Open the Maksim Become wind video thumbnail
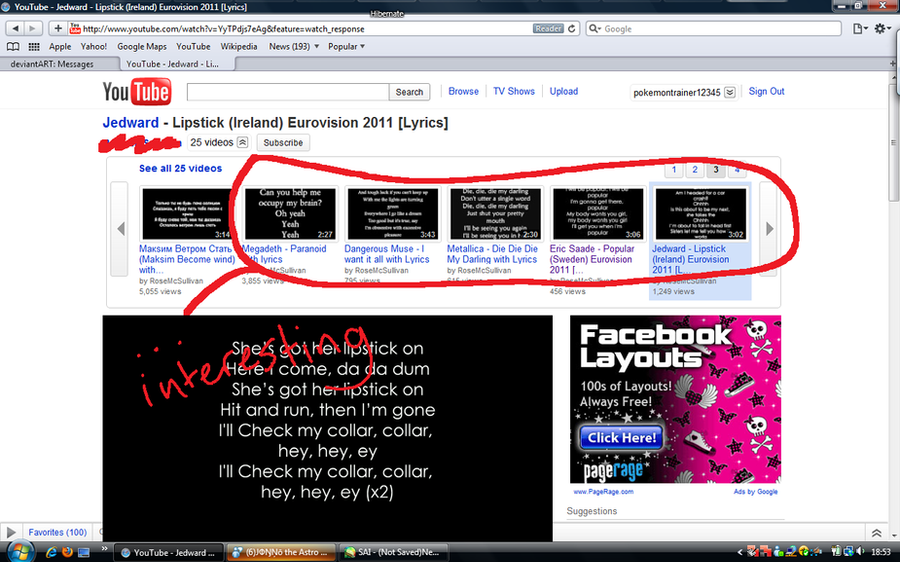This screenshot has width=900, height=562. 187,214
